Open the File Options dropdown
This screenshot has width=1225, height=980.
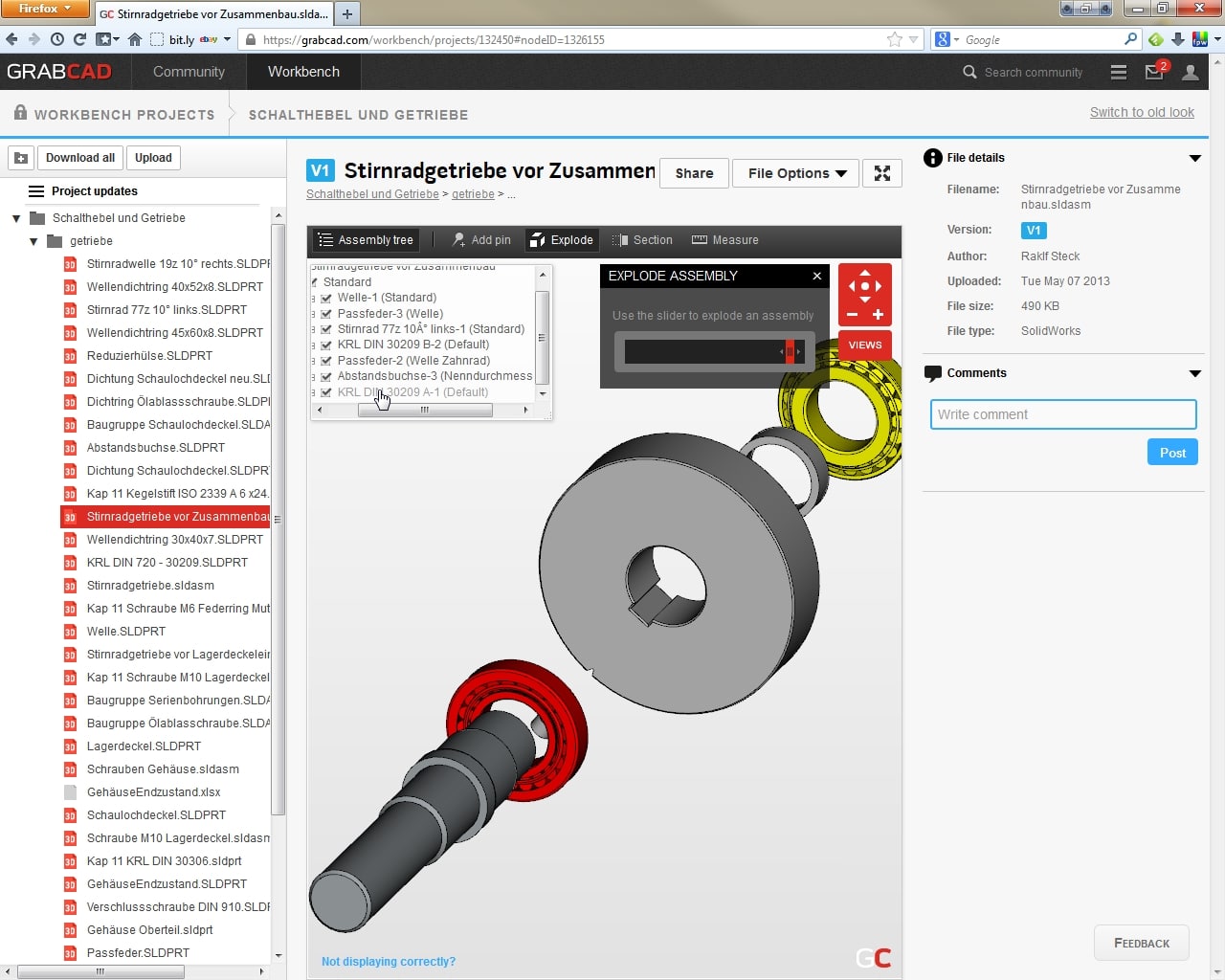pos(794,173)
